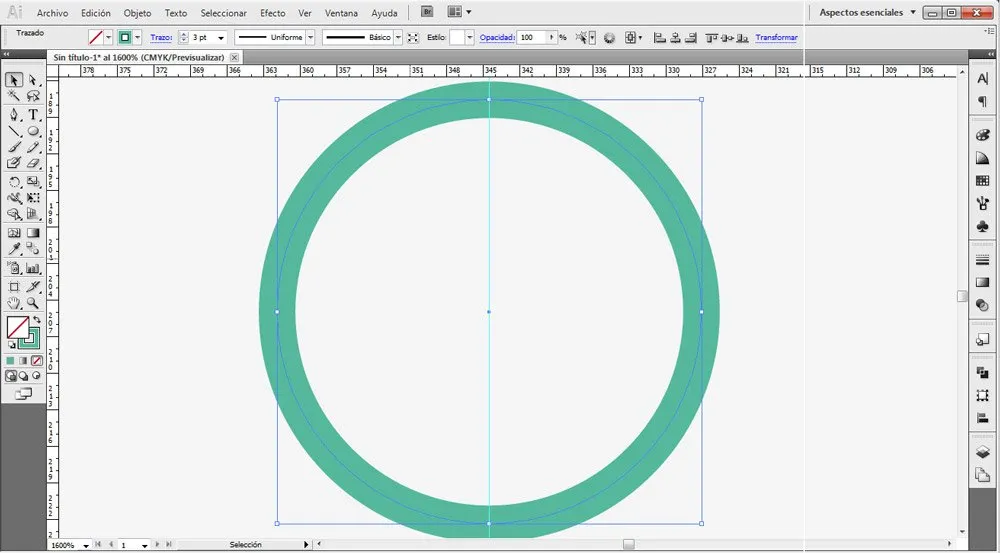Expand the Uniforme width profile dropdown
1000x553 pixels.
coord(310,37)
